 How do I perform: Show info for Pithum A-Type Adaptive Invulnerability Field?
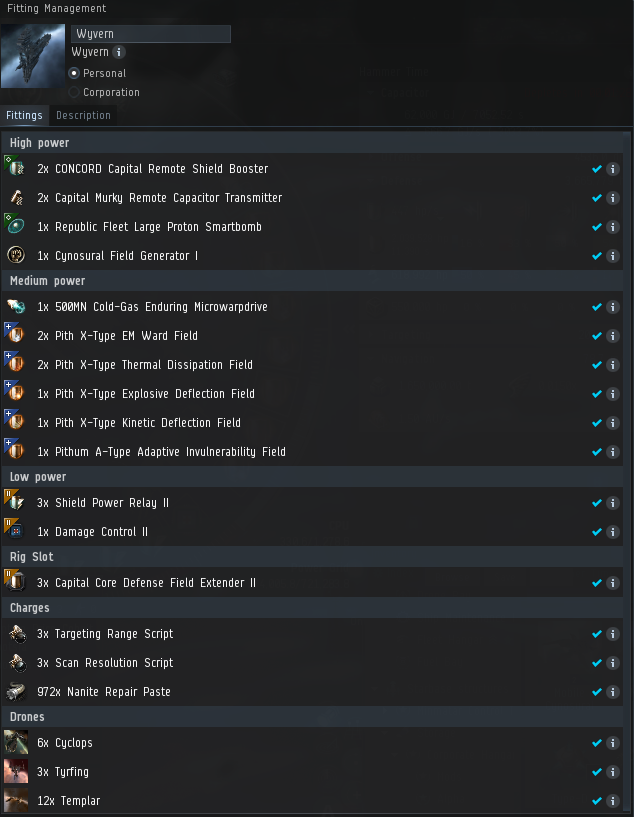coord(613,452)
